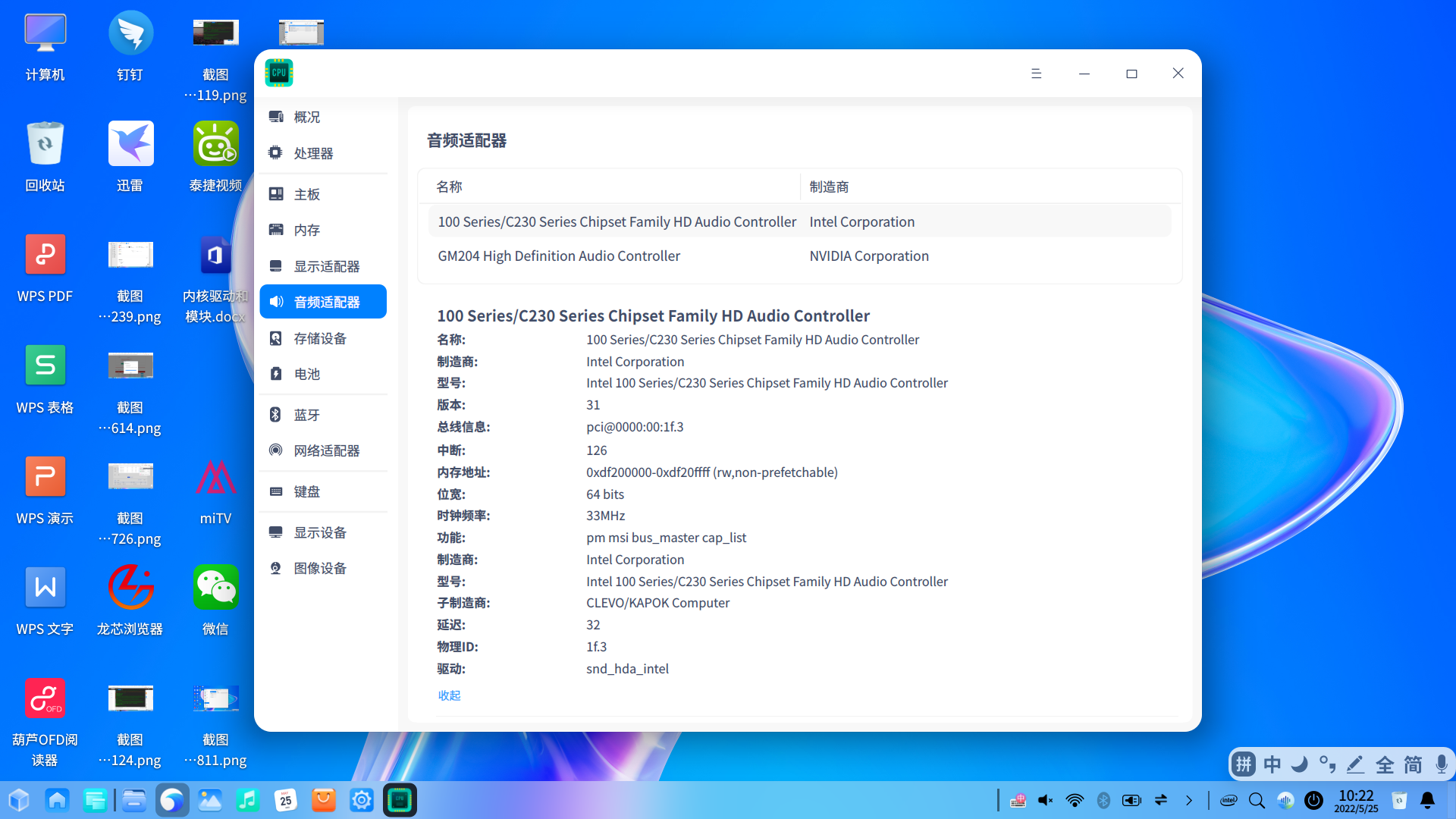This screenshot has height=819, width=1456.
Task: Click the NVIDIA Corporation cell
Action: pos(869,256)
